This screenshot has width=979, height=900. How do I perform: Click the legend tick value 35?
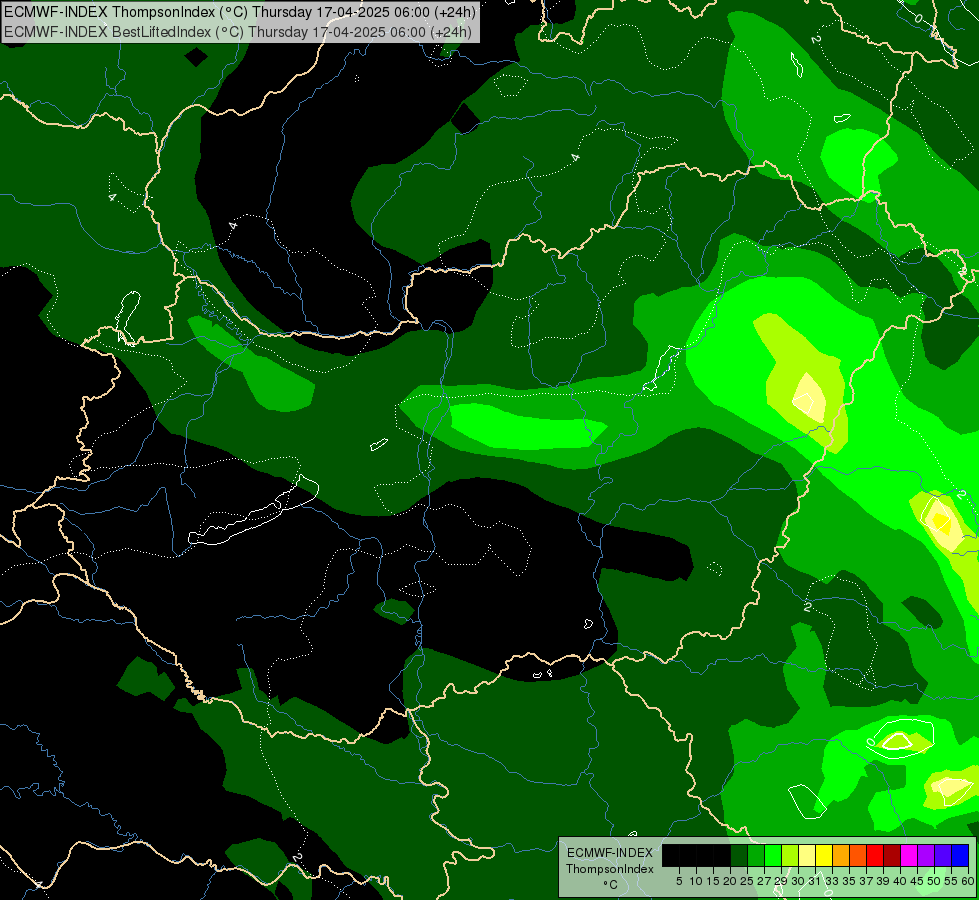click(849, 881)
